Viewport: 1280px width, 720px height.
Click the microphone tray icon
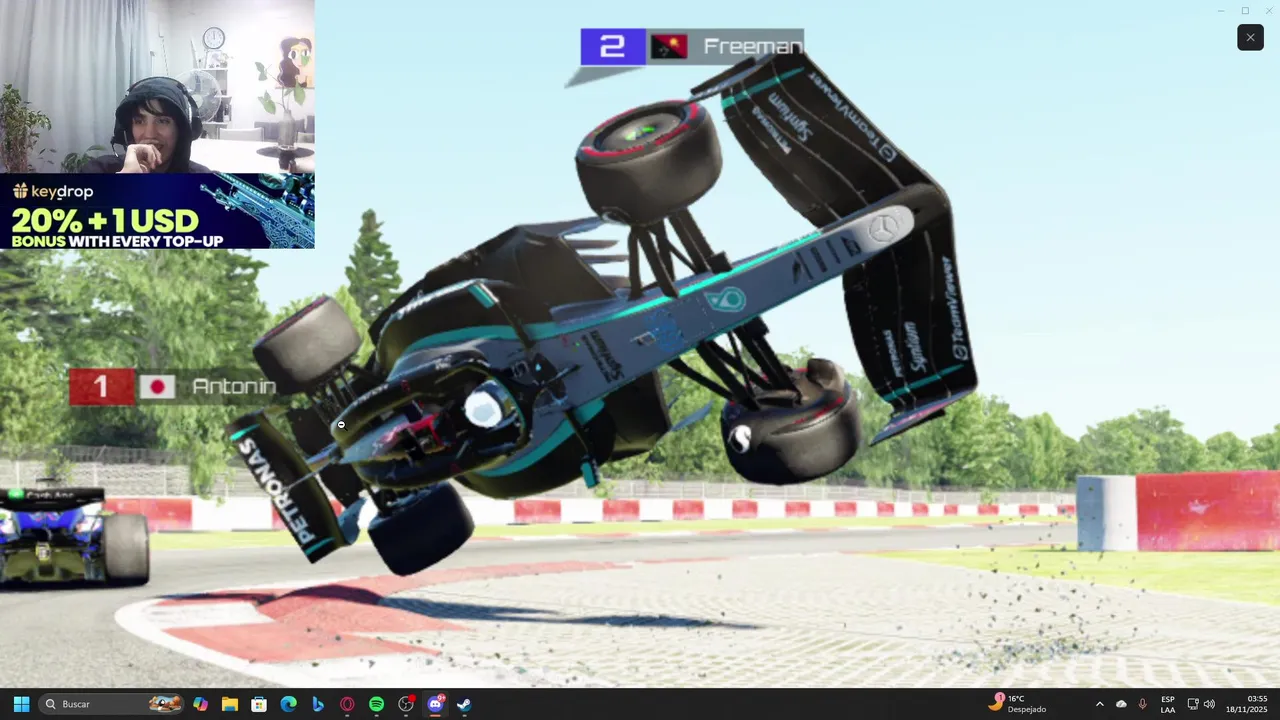[x=1142, y=704]
